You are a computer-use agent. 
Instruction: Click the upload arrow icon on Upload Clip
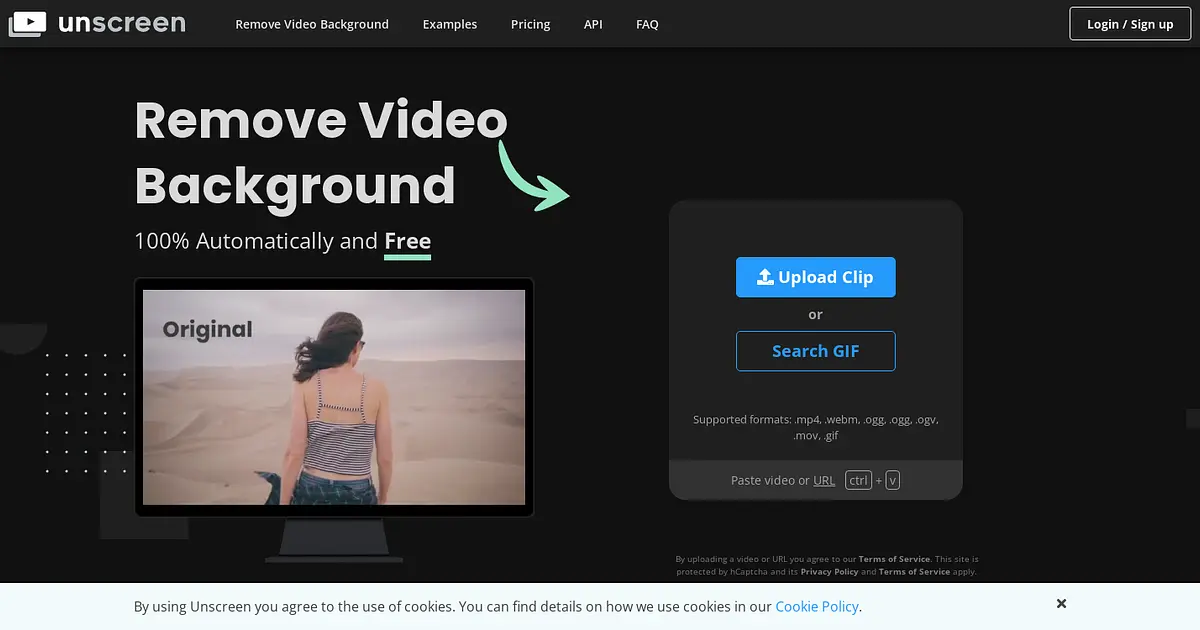click(765, 277)
